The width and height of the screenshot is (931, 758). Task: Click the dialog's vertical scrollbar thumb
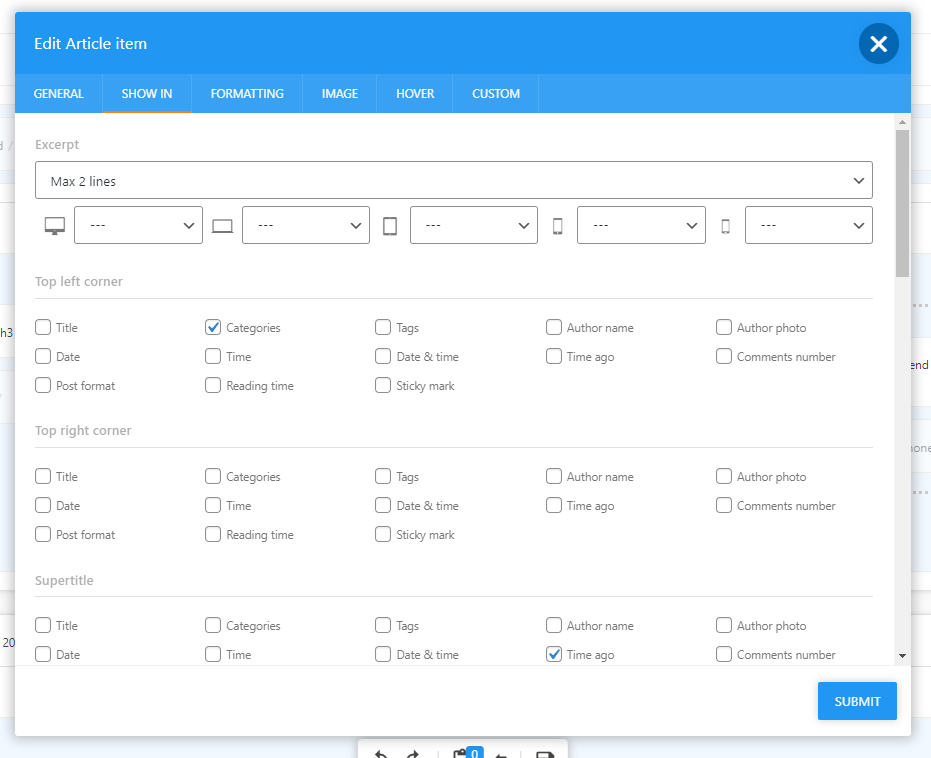[902, 200]
